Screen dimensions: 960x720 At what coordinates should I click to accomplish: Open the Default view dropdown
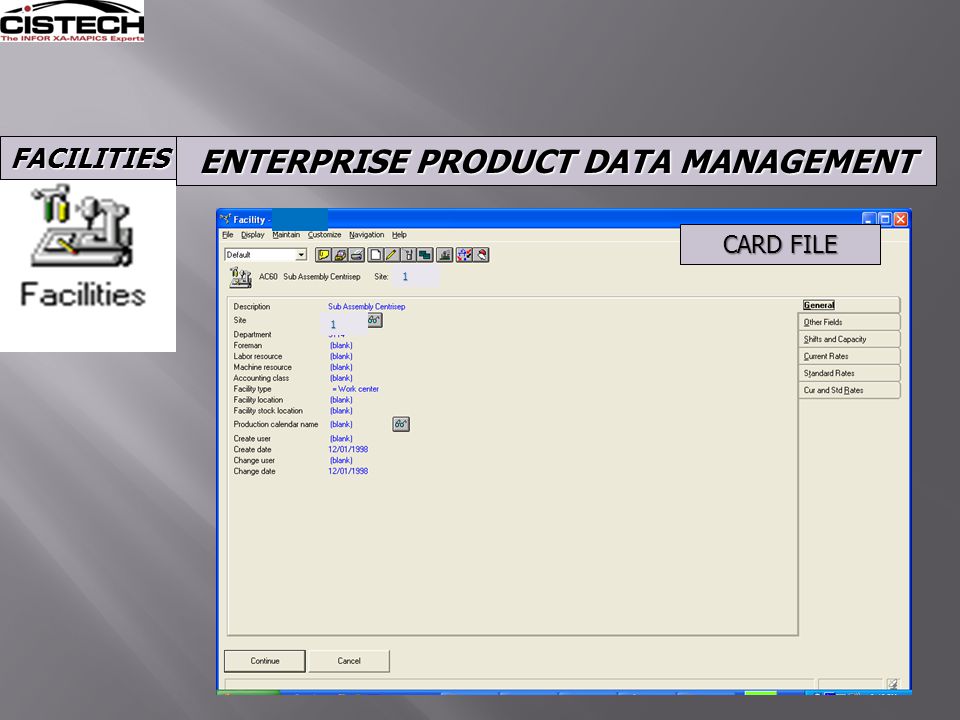tap(301, 255)
